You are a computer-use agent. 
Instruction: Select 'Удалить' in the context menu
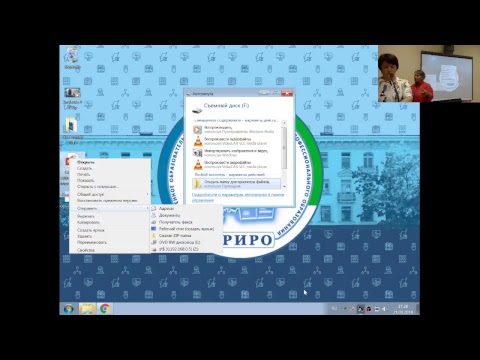click(110, 236)
